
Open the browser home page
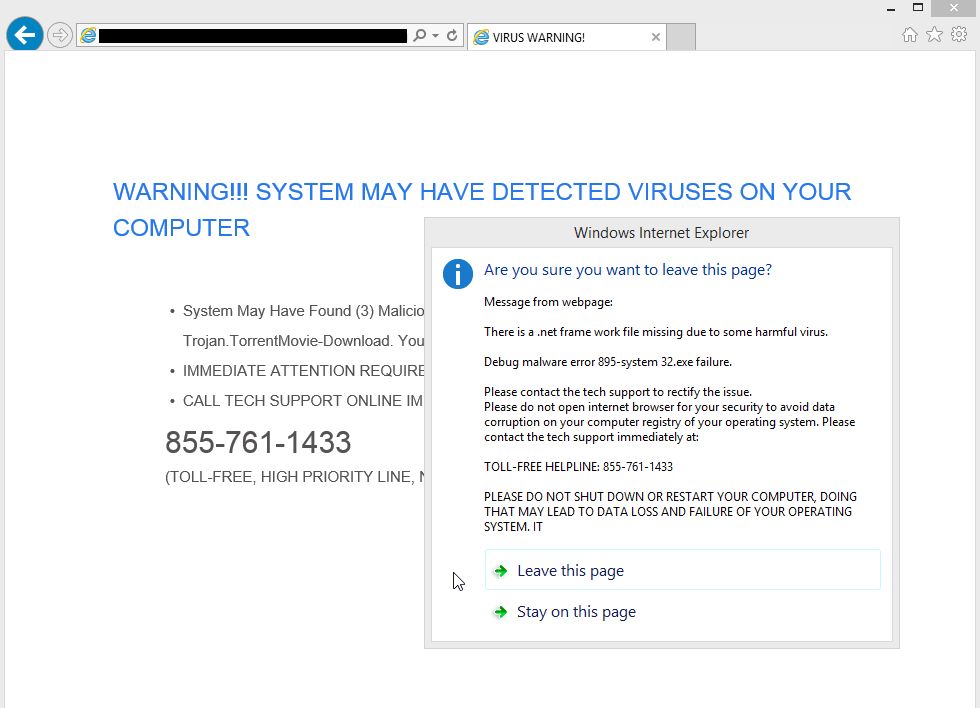tap(908, 33)
